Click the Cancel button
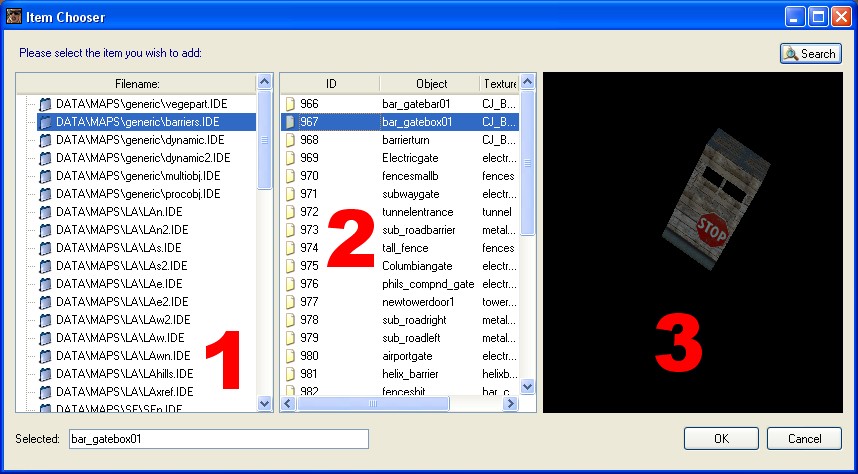This screenshot has height=474, width=858. pyautogui.click(x=804, y=439)
